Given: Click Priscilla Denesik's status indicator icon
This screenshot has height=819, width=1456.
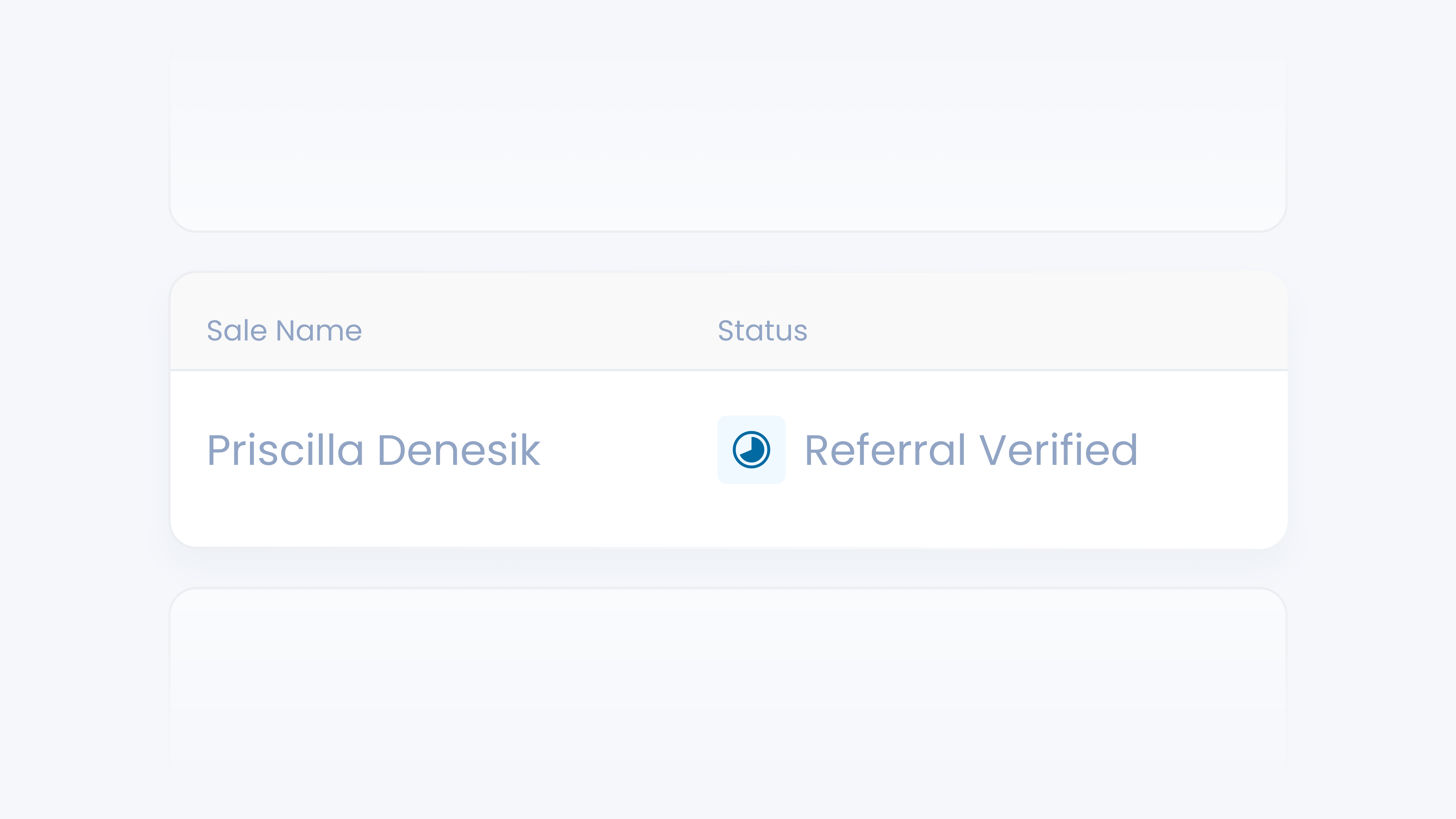Looking at the screenshot, I should click(x=751, y=450).
